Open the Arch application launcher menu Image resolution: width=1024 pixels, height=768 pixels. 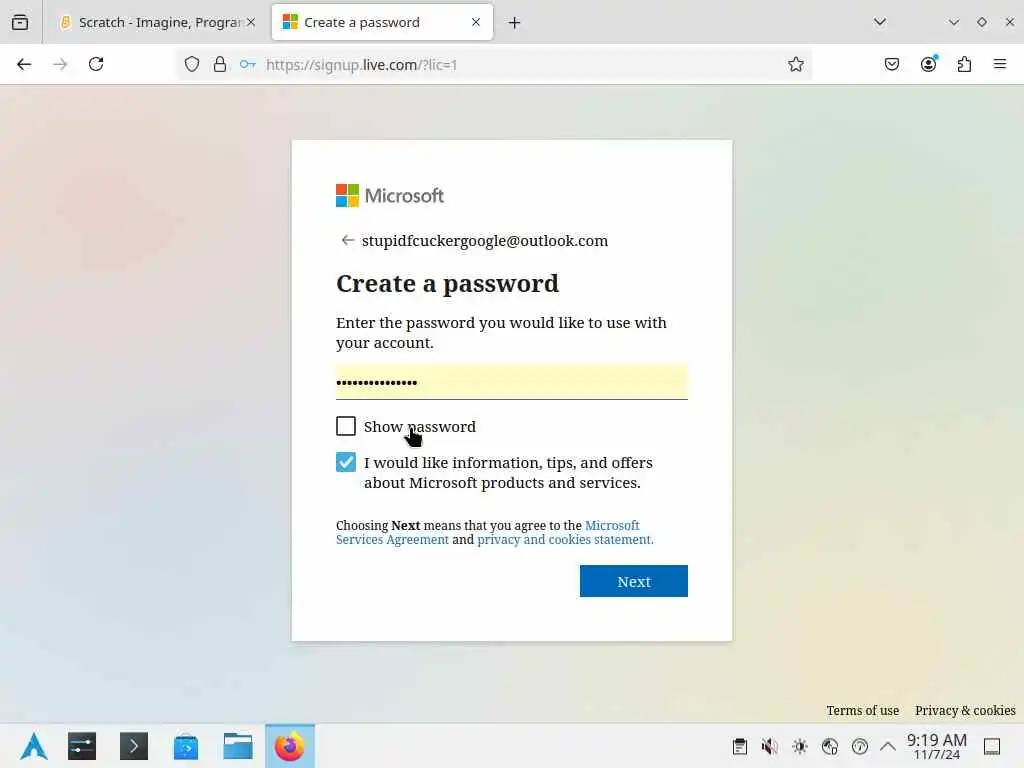tap(34, 746)
